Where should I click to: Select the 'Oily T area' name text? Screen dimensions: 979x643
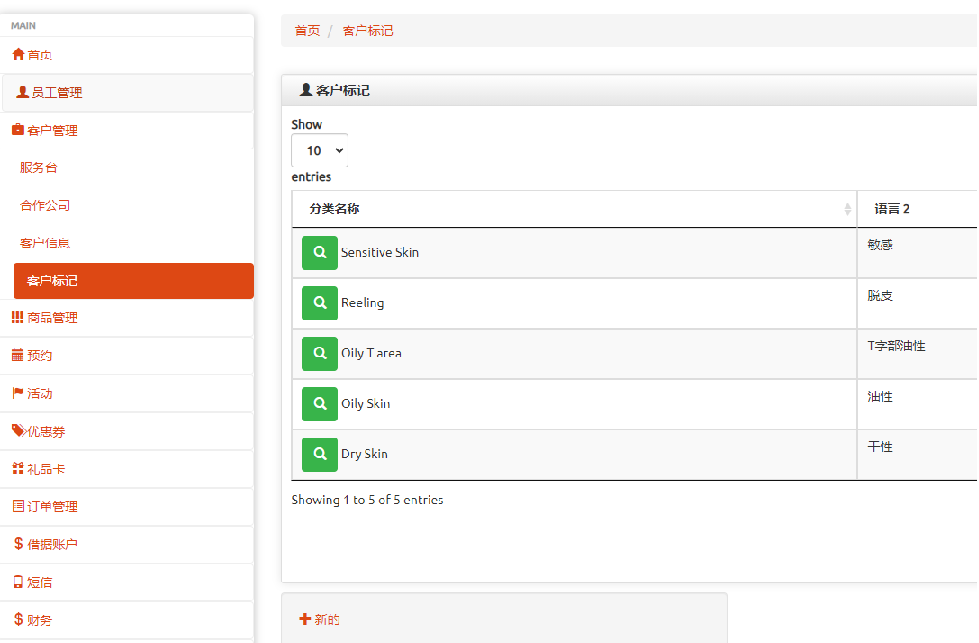[371, 353]
